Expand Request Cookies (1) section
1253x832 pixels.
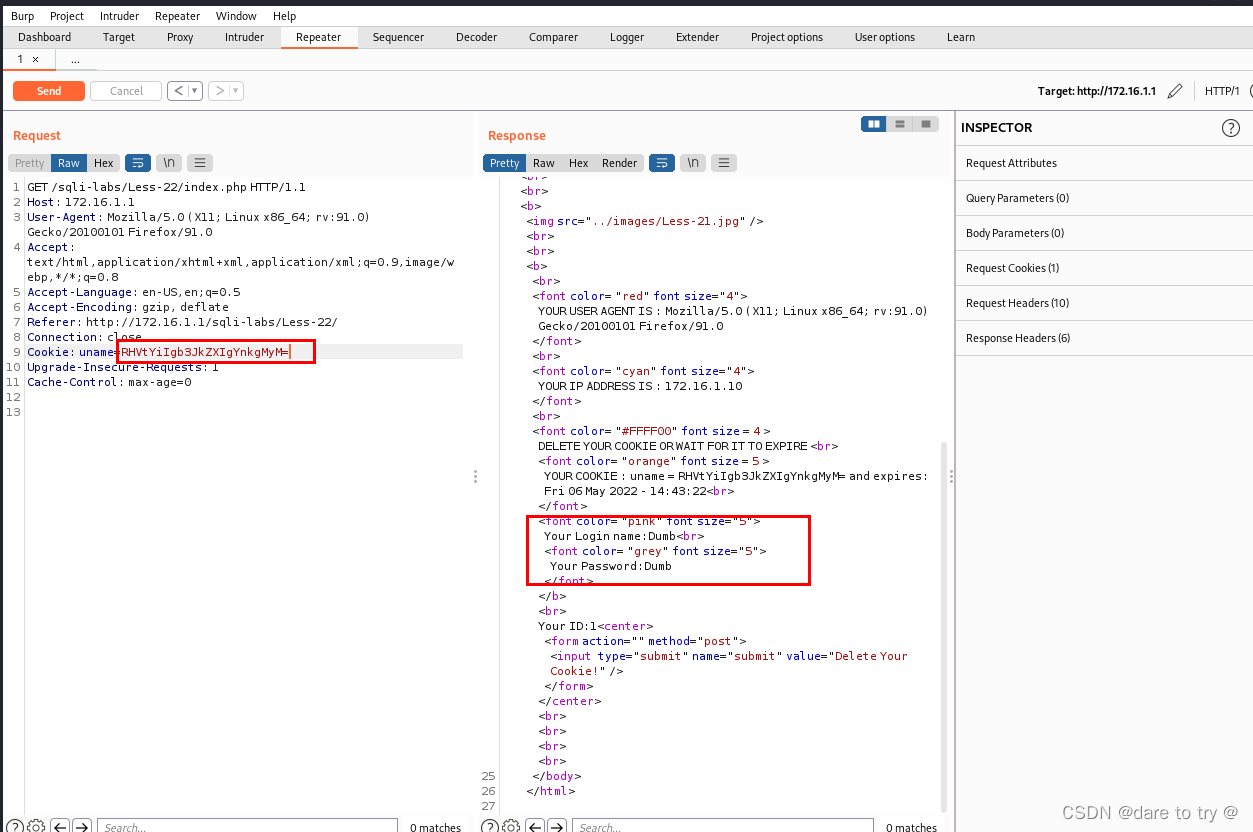[x=1104, y=268]
